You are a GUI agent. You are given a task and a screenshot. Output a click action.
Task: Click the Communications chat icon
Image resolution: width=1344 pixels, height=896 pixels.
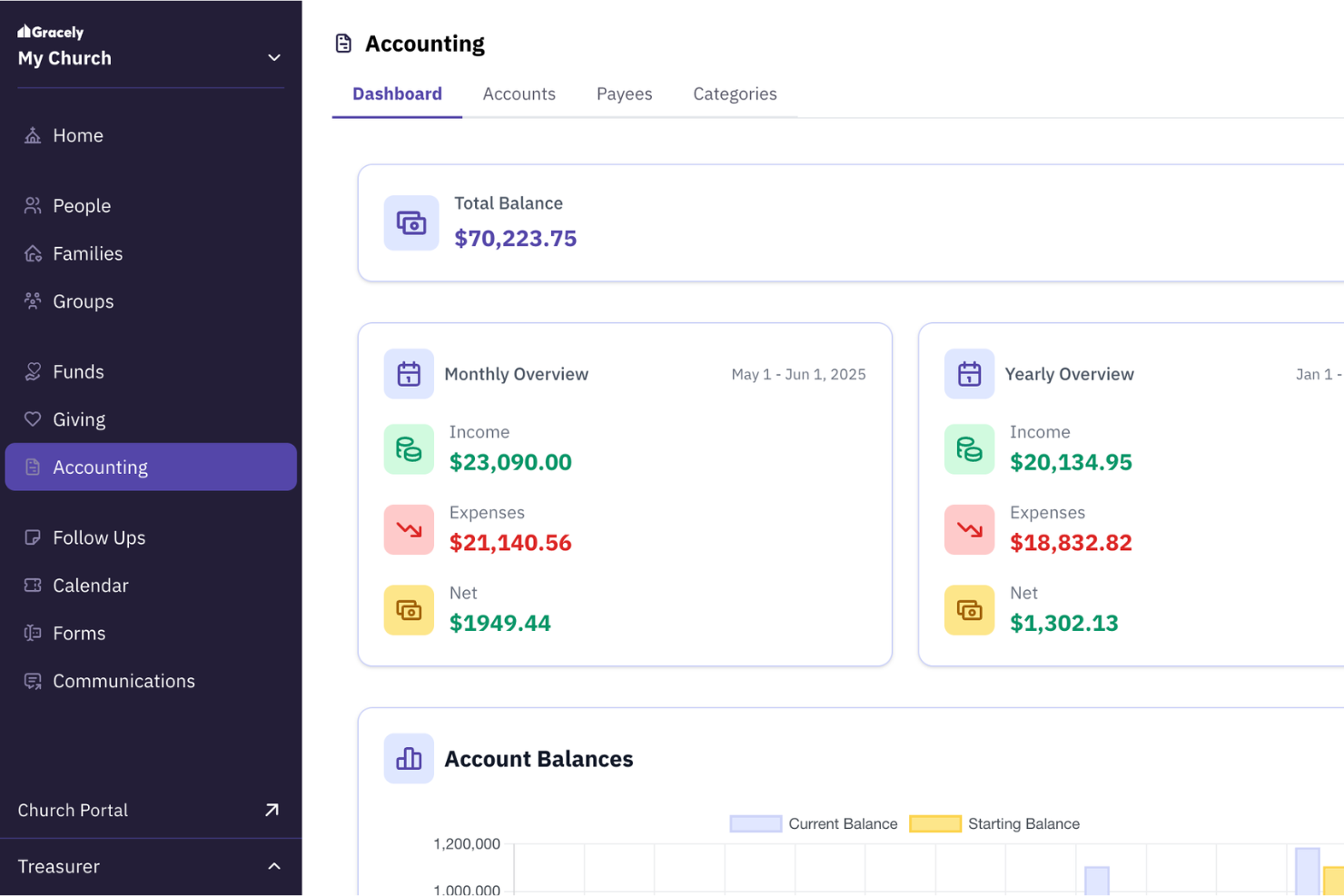[33, 681]
